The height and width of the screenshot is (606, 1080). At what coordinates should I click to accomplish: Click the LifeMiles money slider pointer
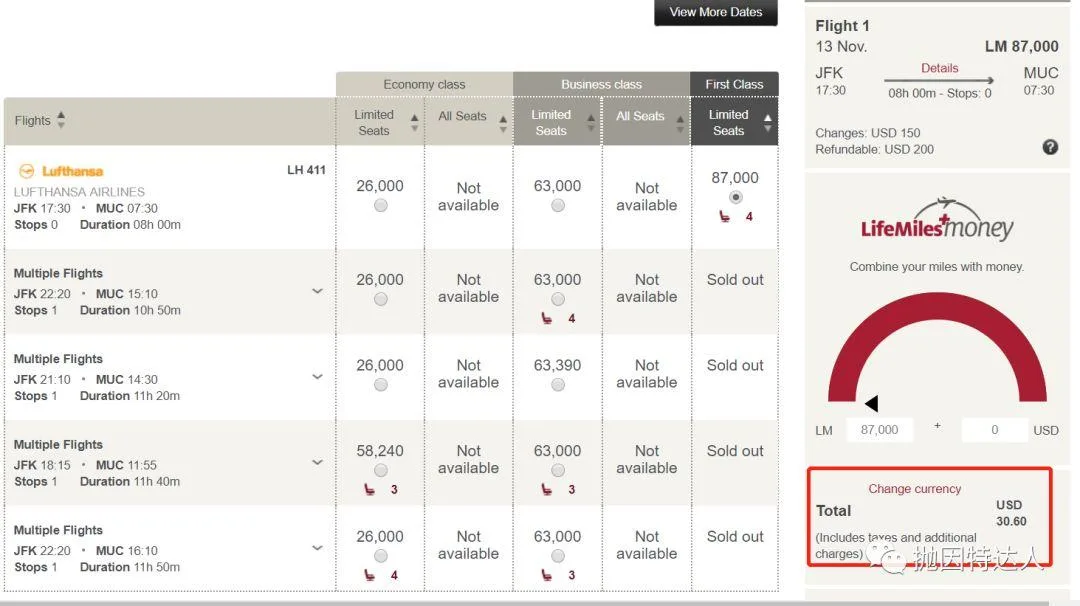871,404
